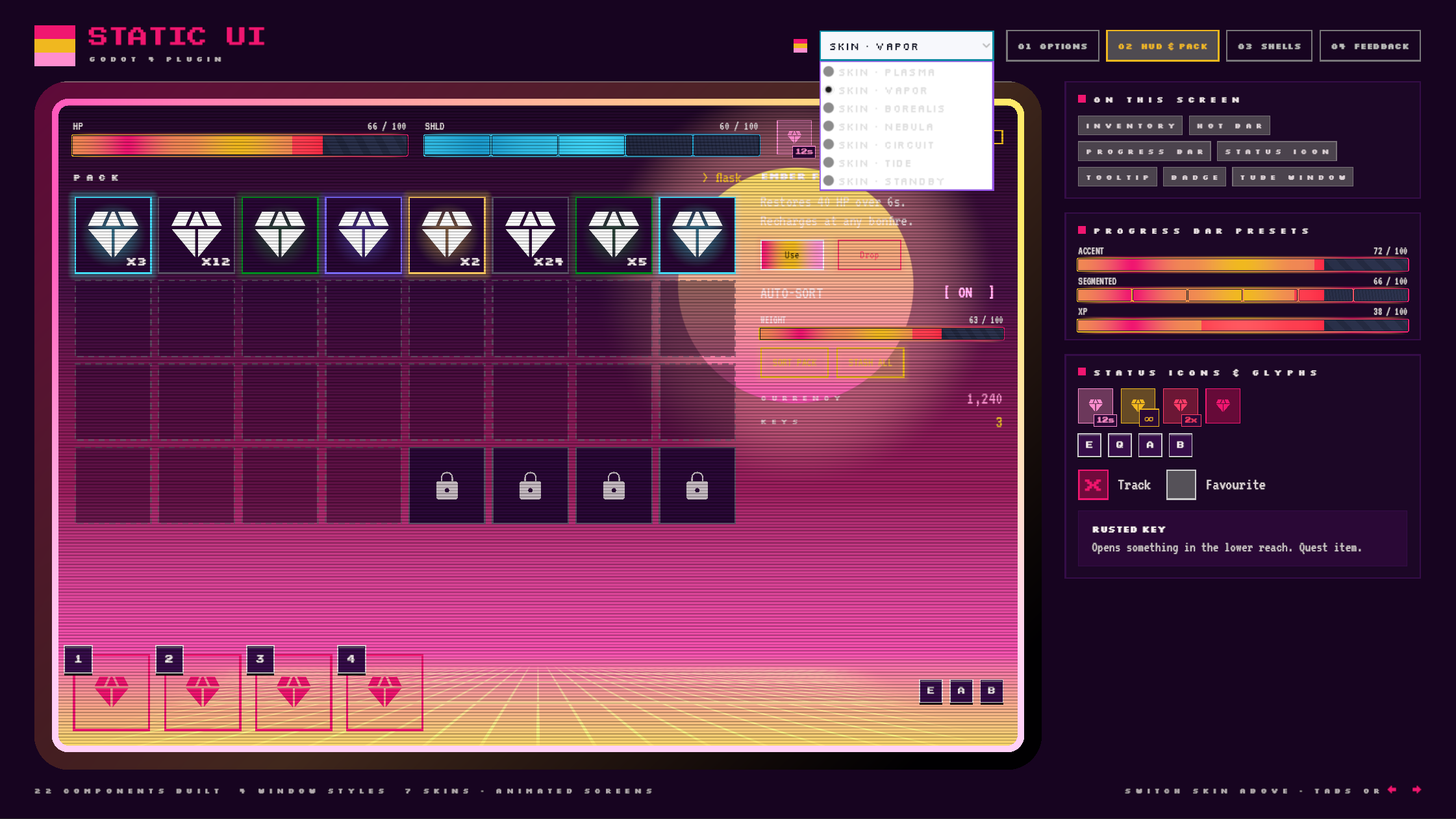Open the 03 Shells tab

click(1269, 46)
